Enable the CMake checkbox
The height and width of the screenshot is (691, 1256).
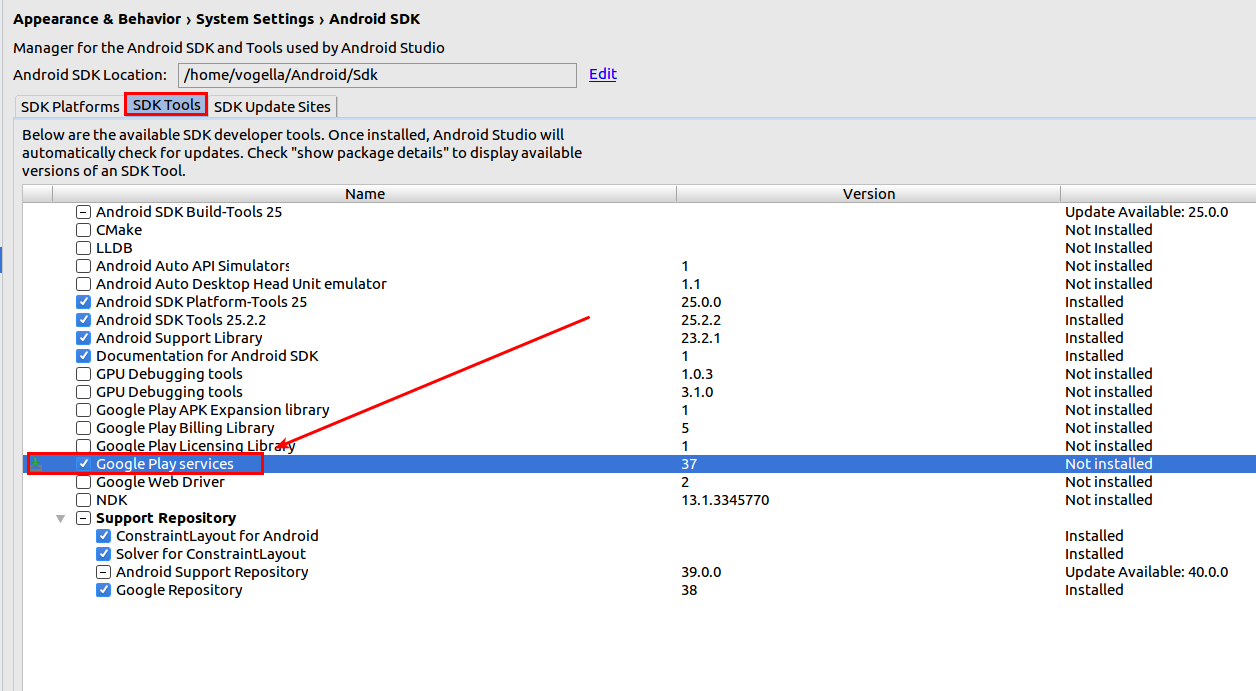pos(84,230)
